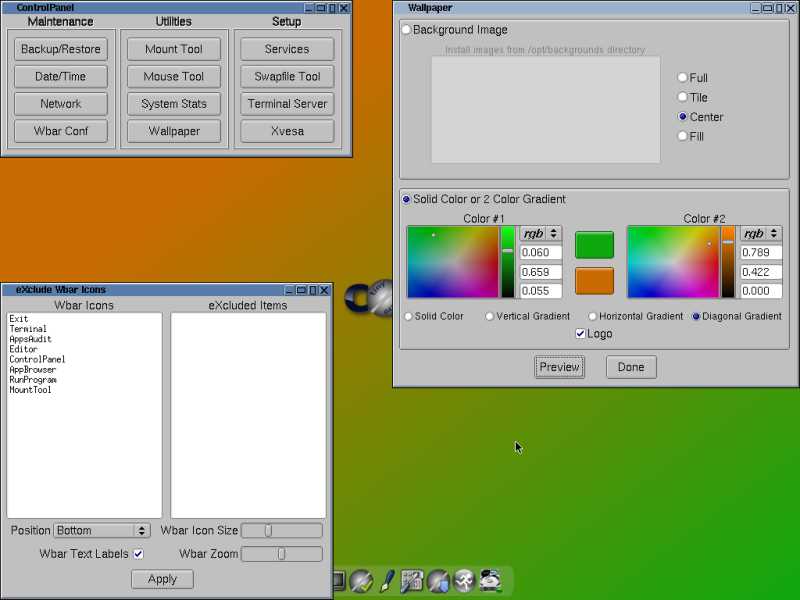
Task: Select Terminal in the Wbar Icons list
Action: coord(30,327)
